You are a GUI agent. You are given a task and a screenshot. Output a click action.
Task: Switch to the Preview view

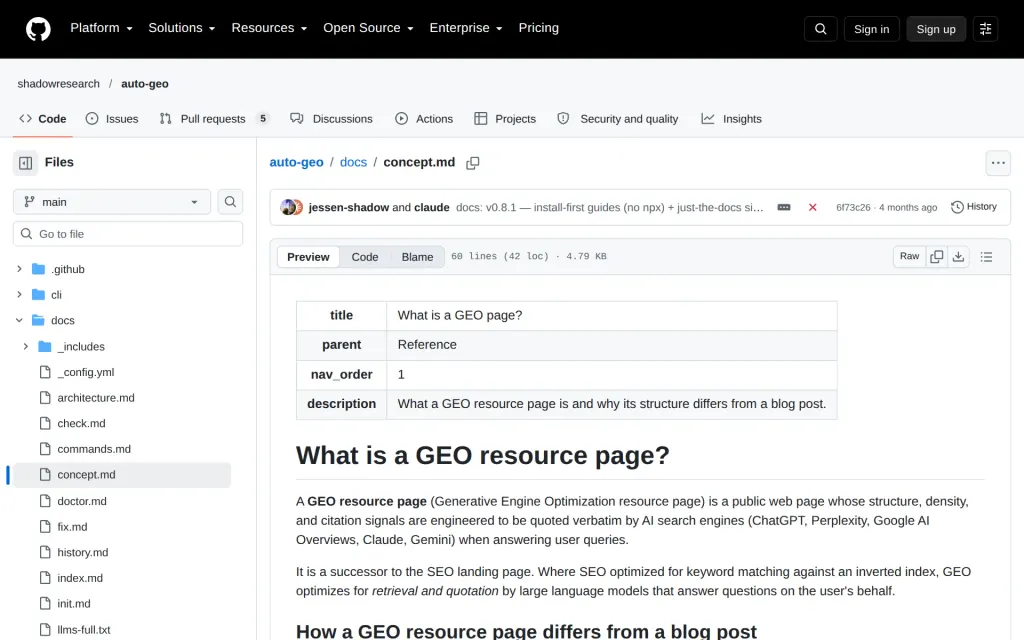[x=308, y=257]
